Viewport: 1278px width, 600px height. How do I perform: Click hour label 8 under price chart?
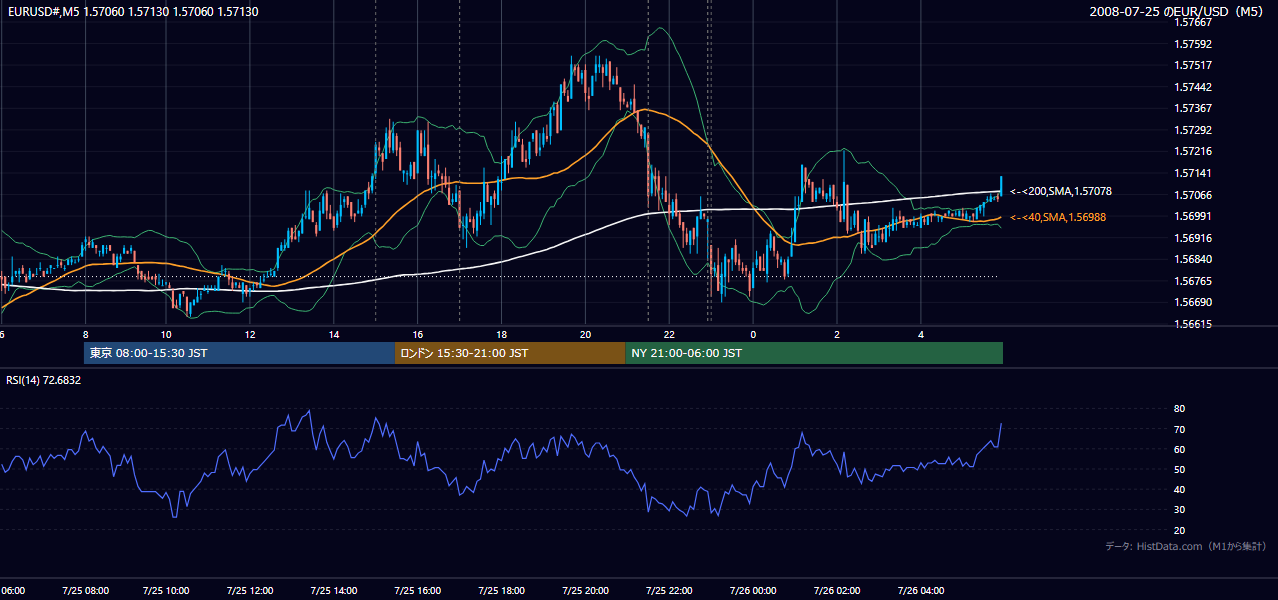coord(85,335)
